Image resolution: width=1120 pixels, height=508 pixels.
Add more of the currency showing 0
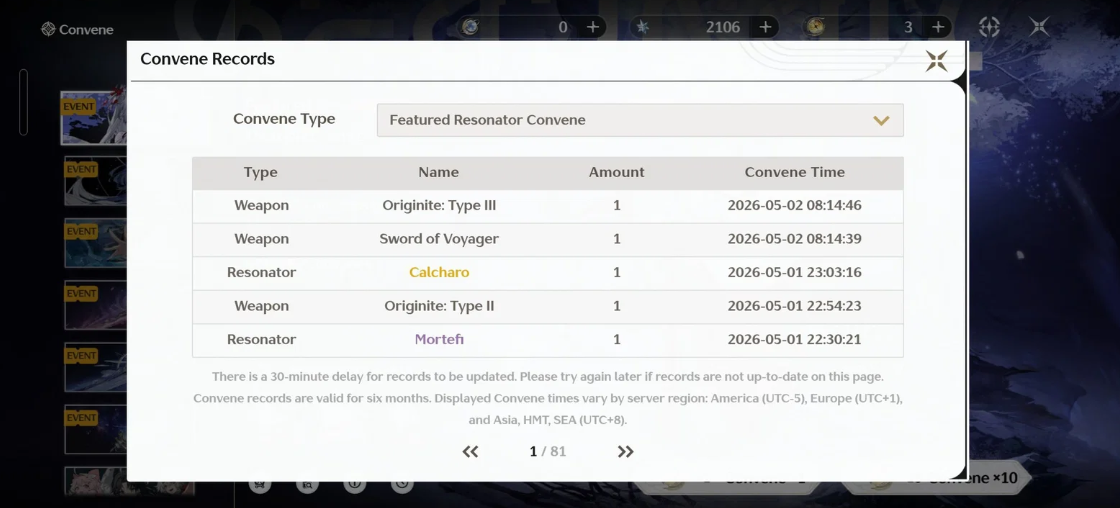(x=593, y=27)
